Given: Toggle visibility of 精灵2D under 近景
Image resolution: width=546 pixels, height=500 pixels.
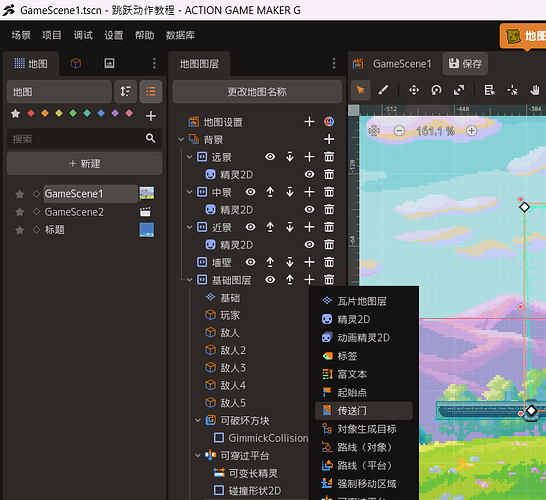Looking at the screenshot, I should tap(309, 244).
